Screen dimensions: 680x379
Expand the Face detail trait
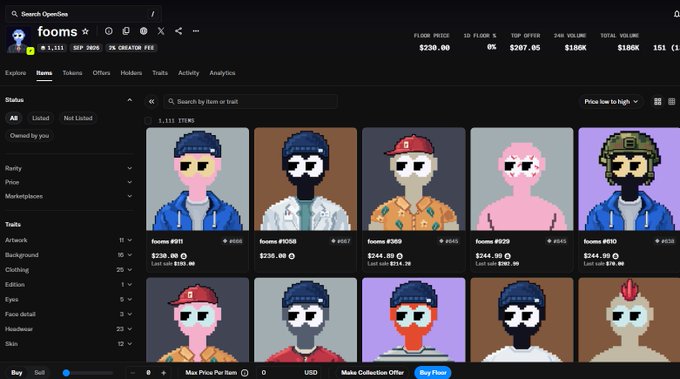(69, 314)
